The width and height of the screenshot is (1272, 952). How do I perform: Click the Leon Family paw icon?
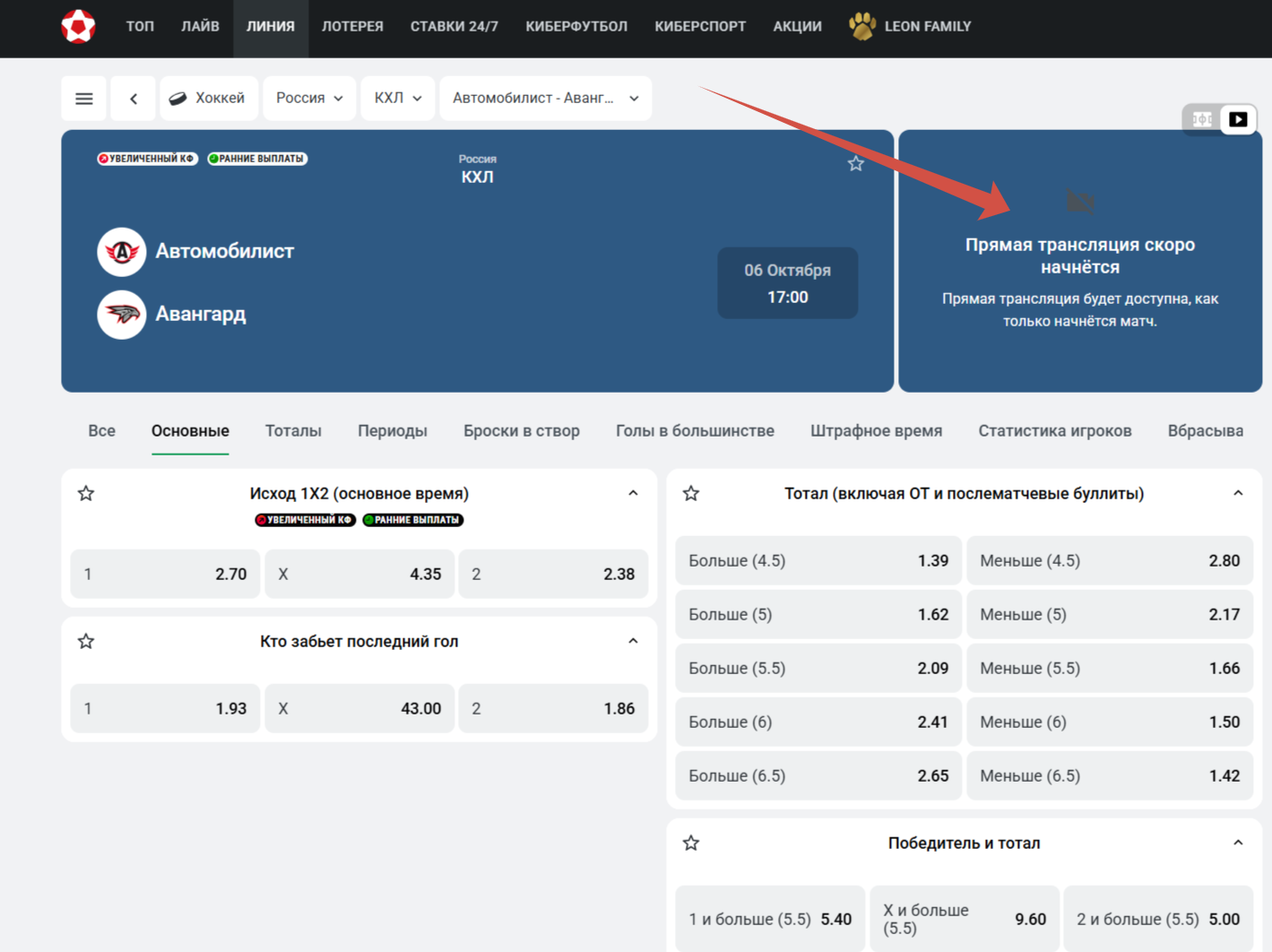pos(862,26)
